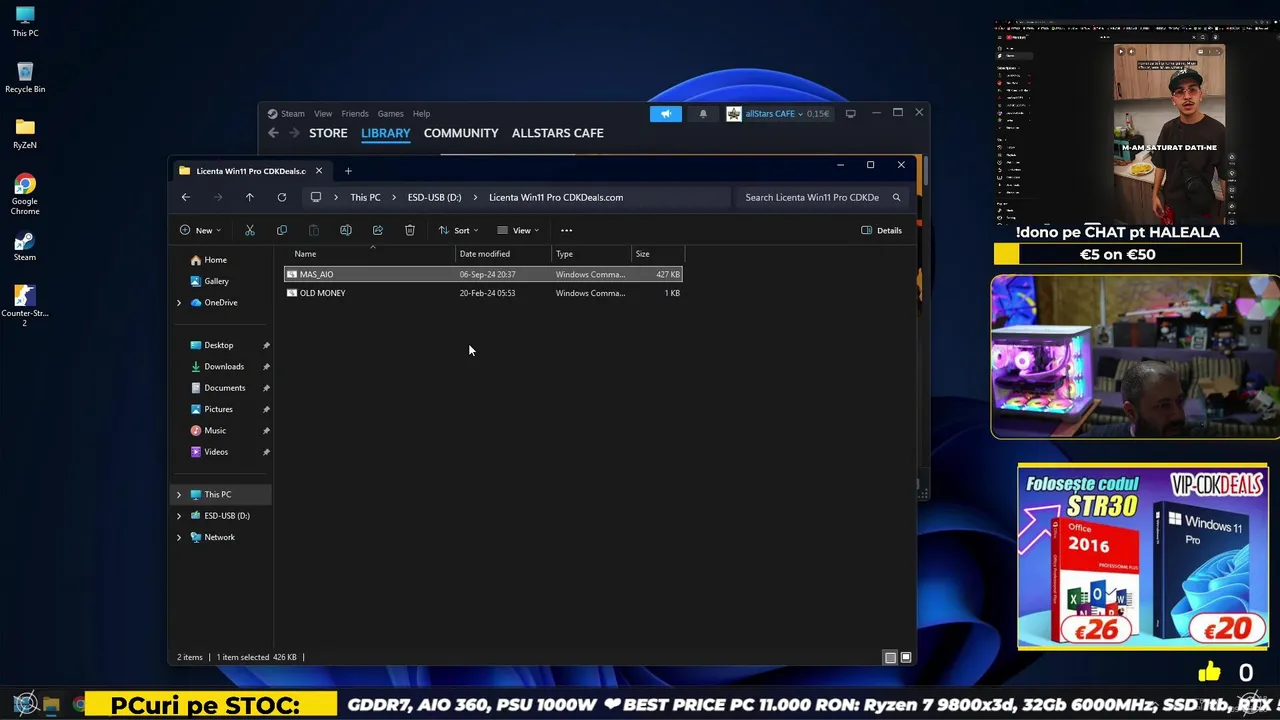Click the Delete trash icon in Explorer toolbar

point(410,230)
